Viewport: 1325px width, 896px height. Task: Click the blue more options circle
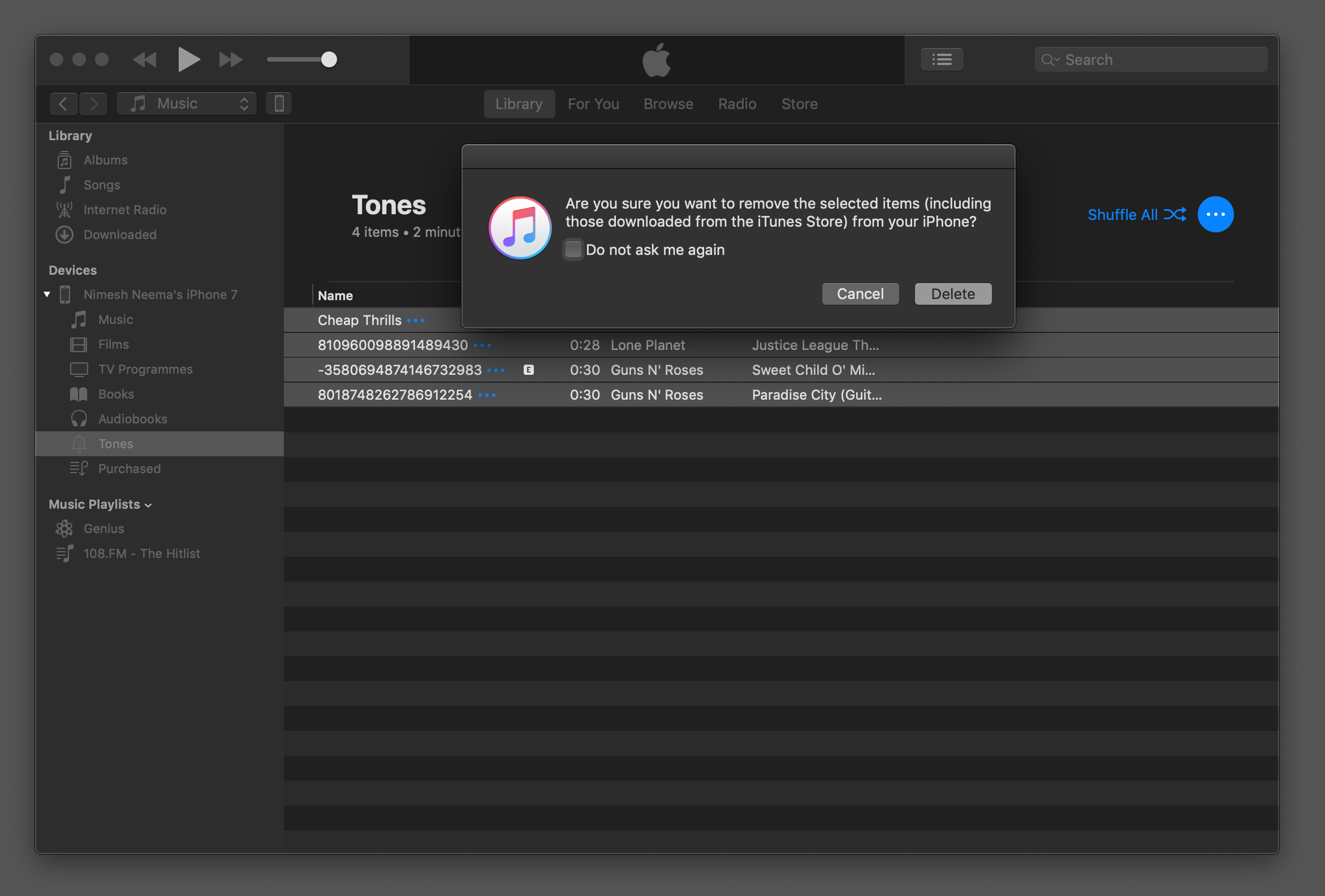pyautogui.click(x=1214, y=214)
